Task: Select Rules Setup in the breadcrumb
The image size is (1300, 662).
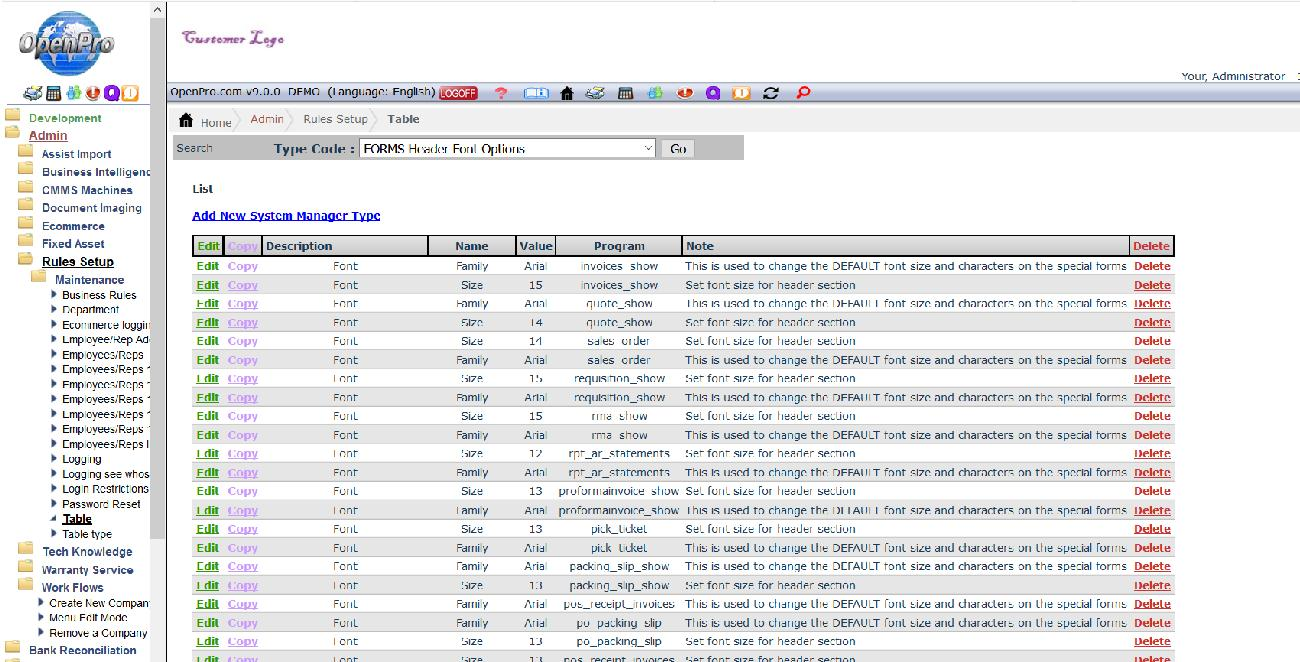Action: pos(335,119)
